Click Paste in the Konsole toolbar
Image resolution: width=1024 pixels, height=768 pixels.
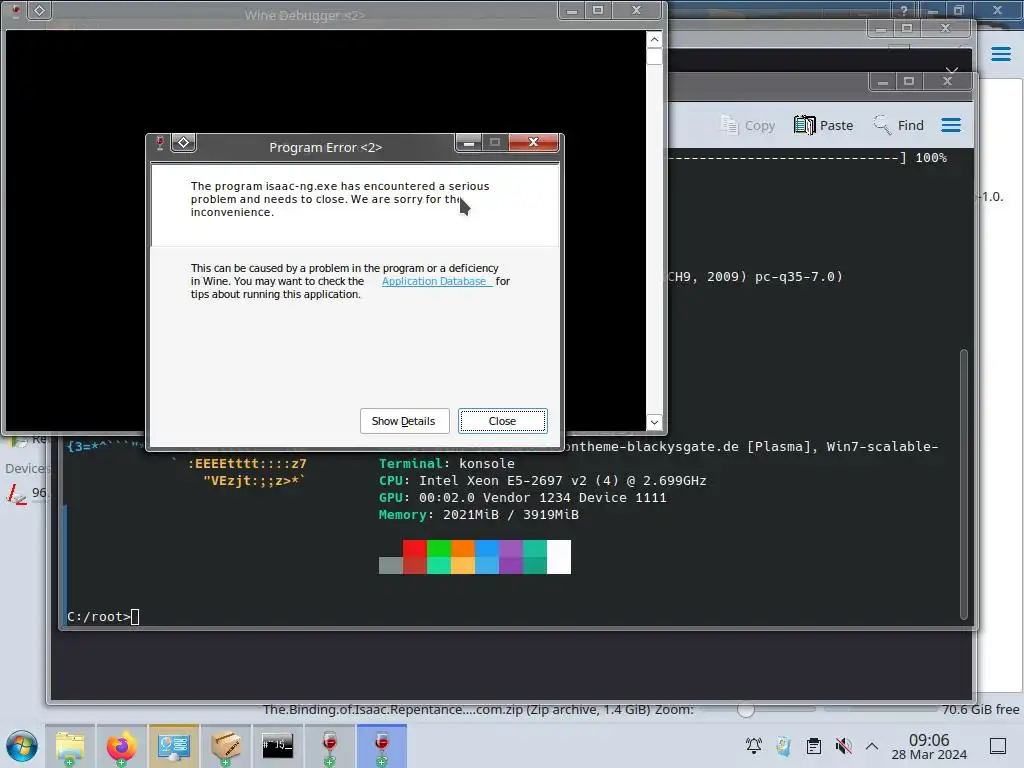(x=824, y=125)
